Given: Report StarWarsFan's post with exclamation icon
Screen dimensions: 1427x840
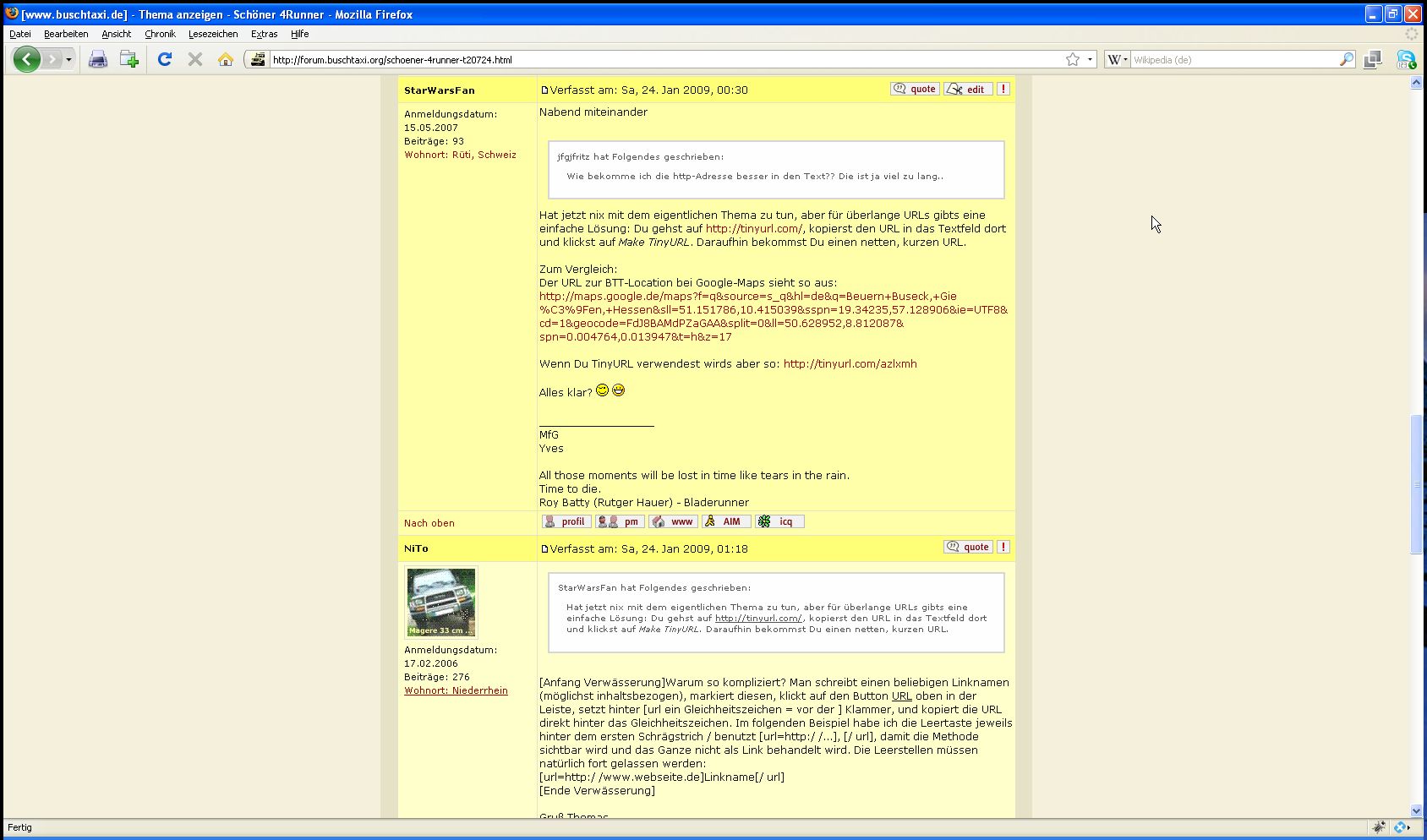Looking at the screenshot, I should [1003, 89].
